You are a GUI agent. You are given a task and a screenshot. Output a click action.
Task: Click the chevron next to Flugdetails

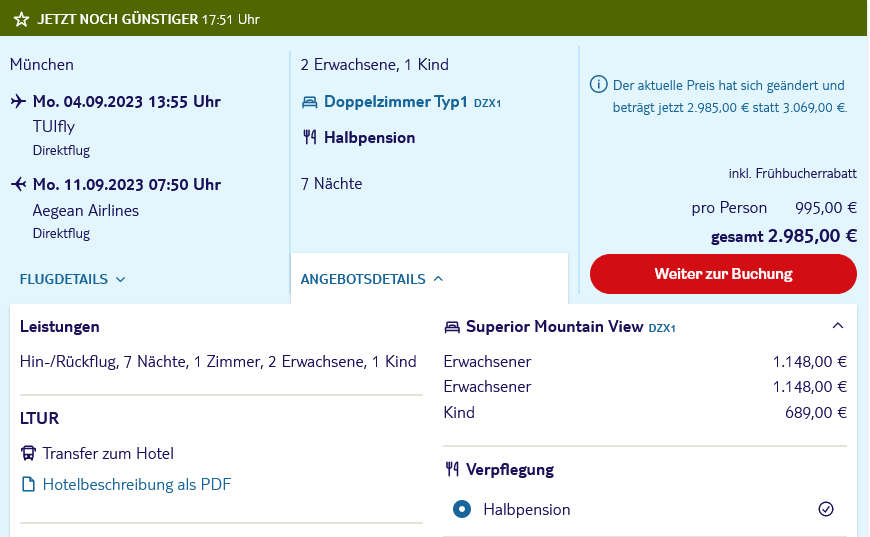[x=120, y=280]
